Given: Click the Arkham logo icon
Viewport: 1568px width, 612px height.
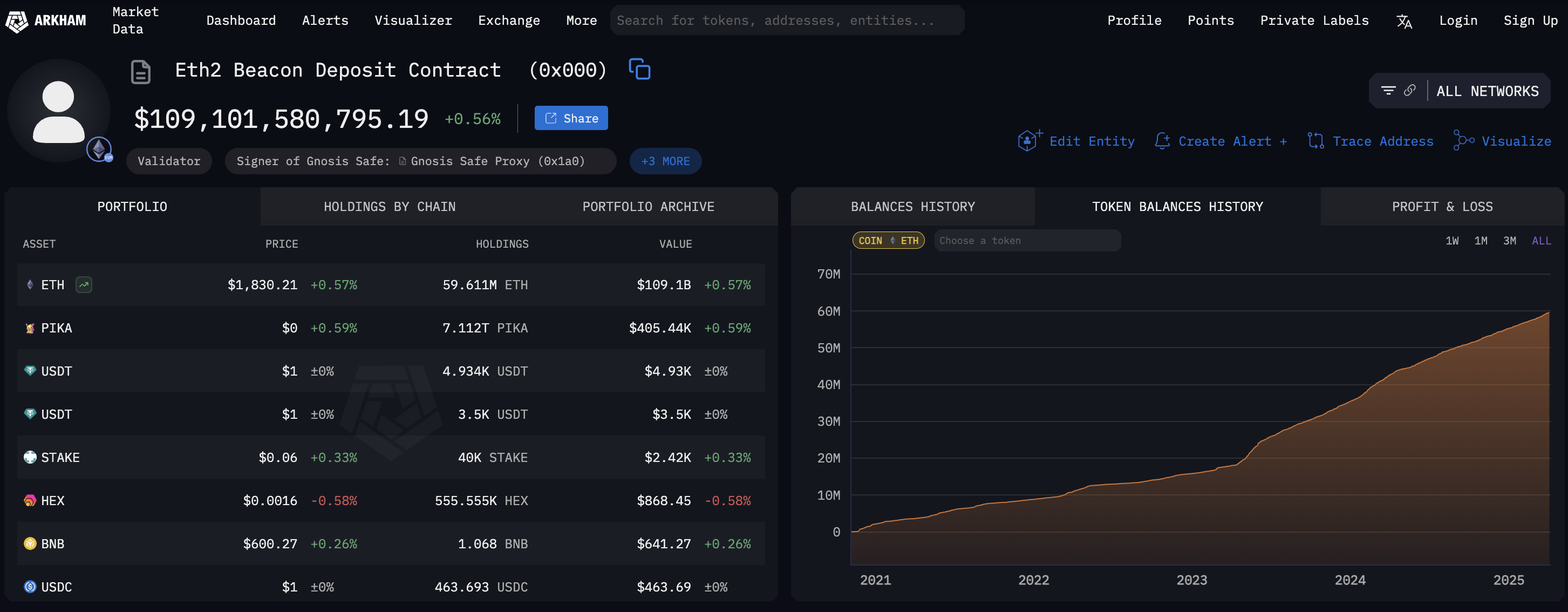Looking at the screenshot, I should 16,21.
